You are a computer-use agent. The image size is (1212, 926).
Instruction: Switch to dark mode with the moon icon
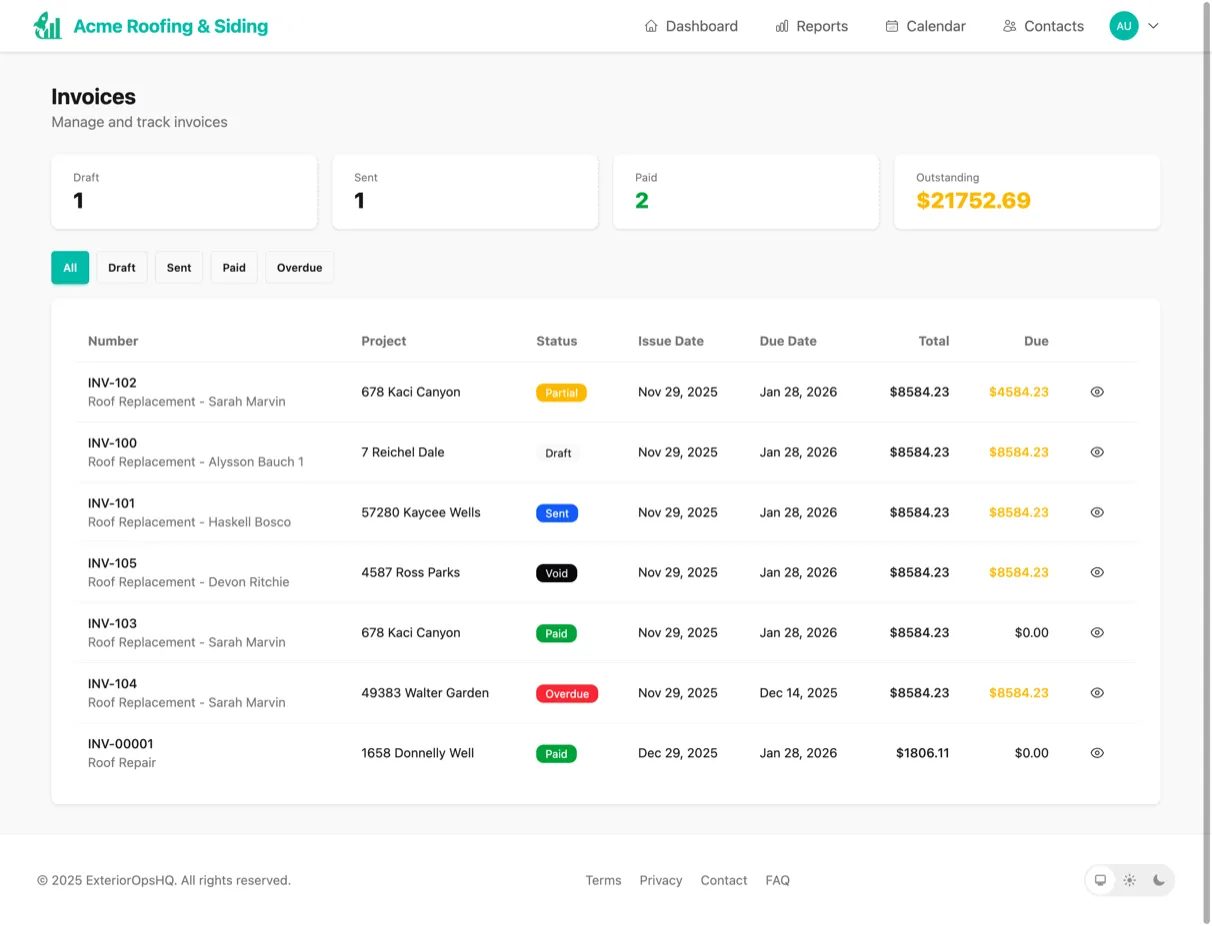(1158, 880)
